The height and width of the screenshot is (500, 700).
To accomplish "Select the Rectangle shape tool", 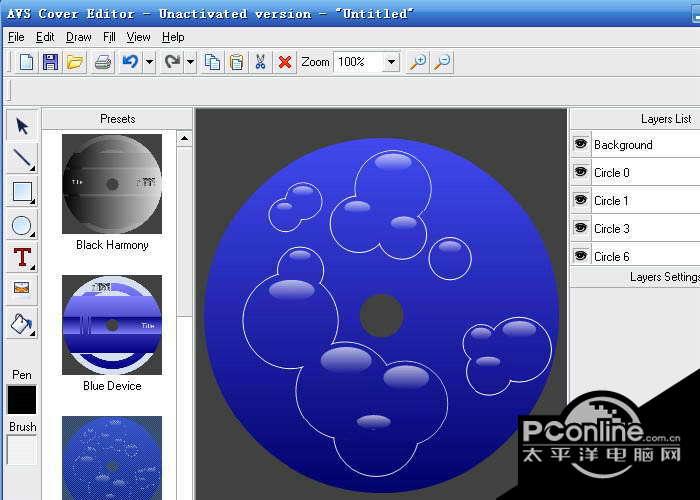I will 22,192.
